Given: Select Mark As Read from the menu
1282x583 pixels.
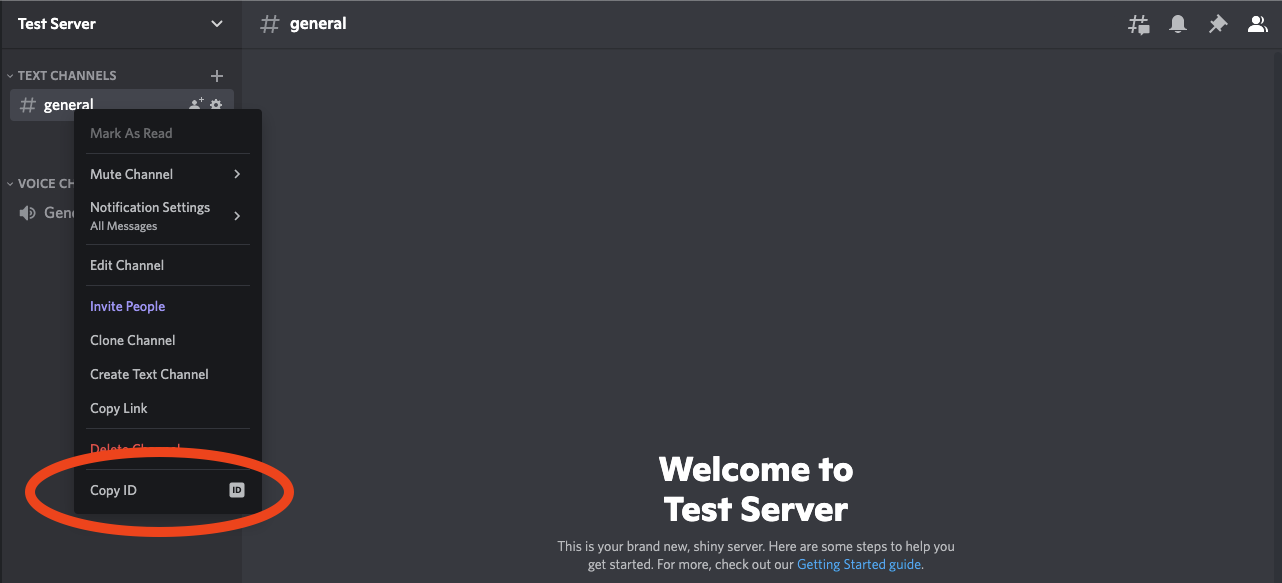Looking at the screenshot, I should pyautogui.click(x=130, y=132).
